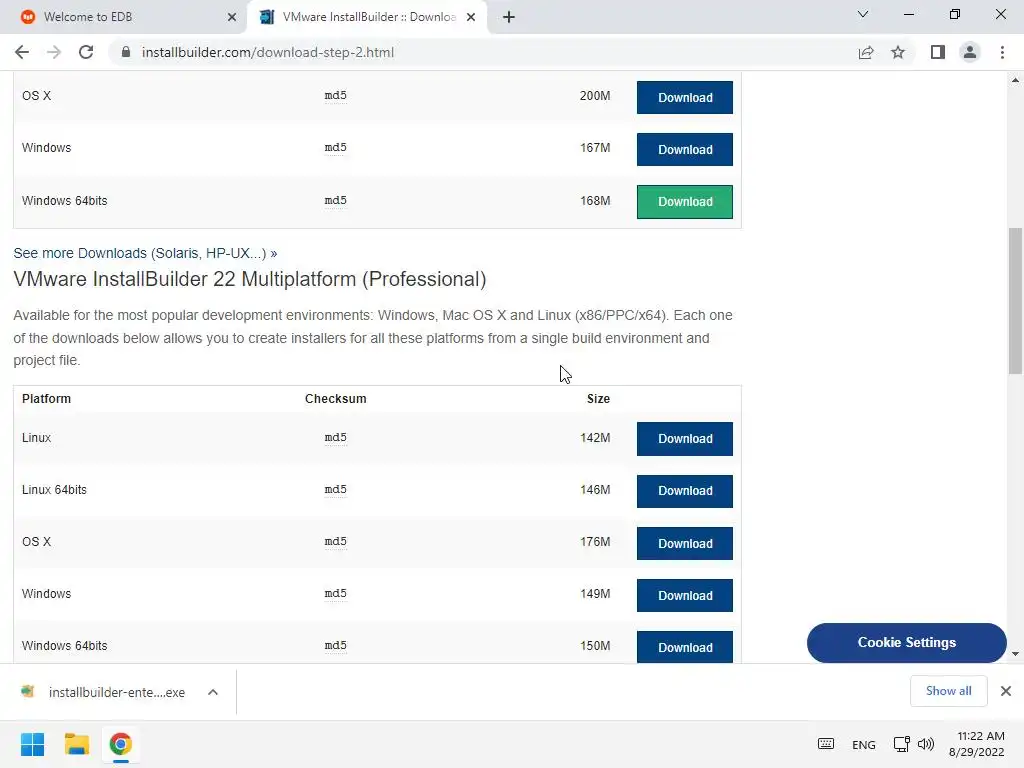Open the touch keyboard tray icon
The height and width of the screenshot is (768, 1024).
[826, 744]
